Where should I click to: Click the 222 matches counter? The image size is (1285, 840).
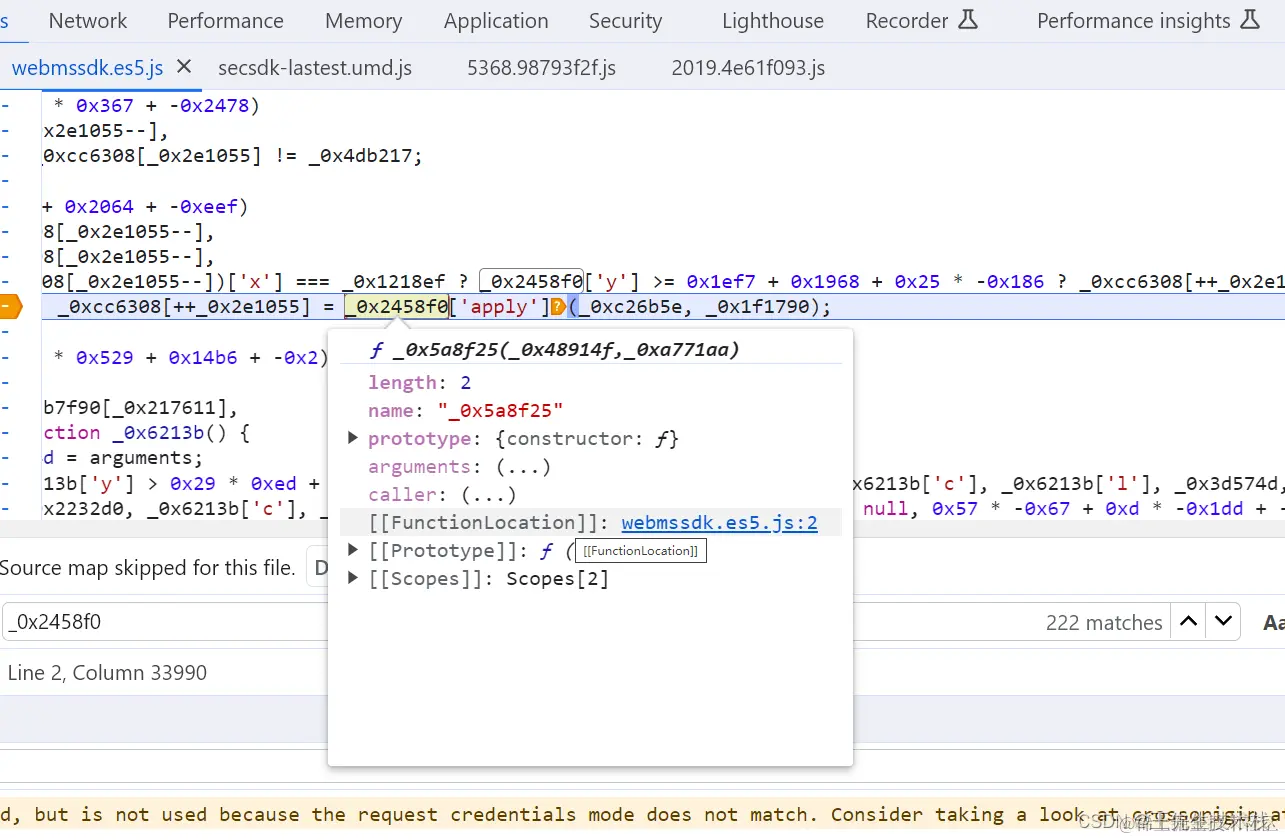(x=1104, y=622)
